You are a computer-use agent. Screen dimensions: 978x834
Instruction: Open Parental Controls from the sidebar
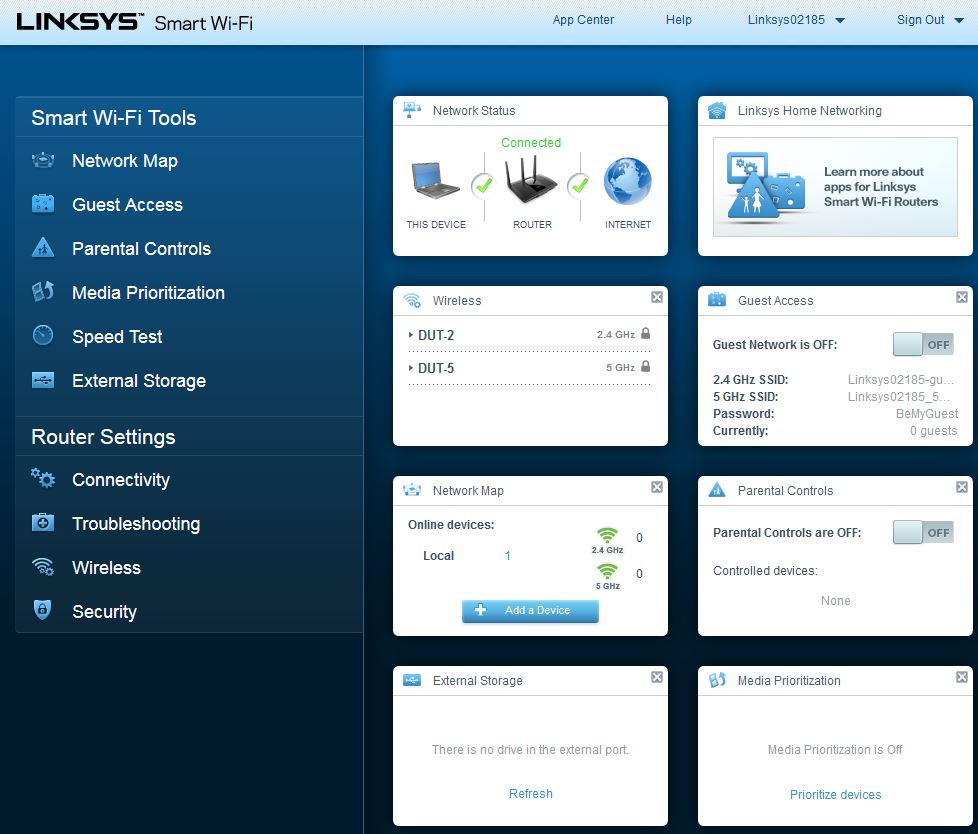coord(142,248)
